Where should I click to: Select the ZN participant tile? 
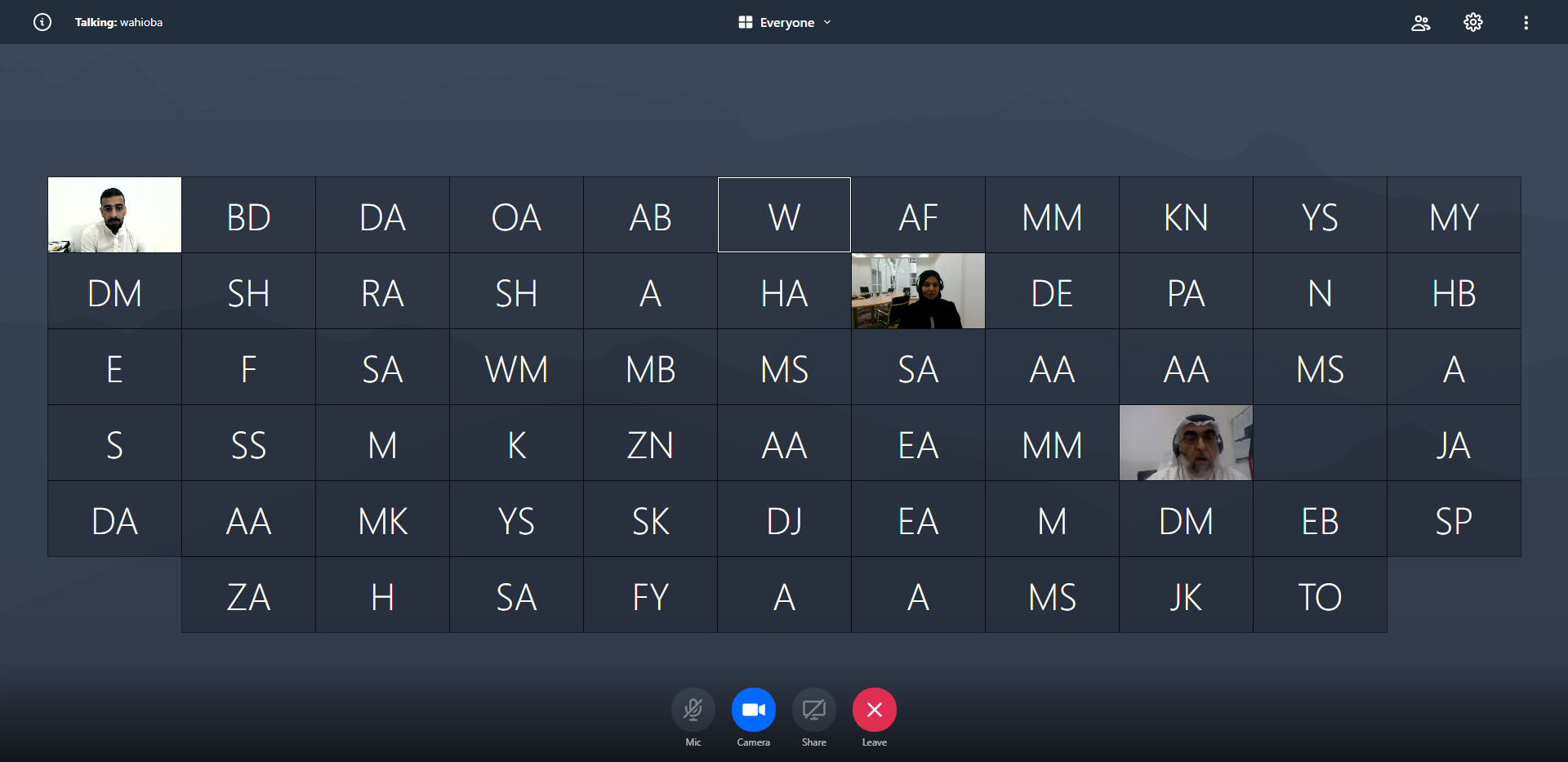click(x=650, y=443)
